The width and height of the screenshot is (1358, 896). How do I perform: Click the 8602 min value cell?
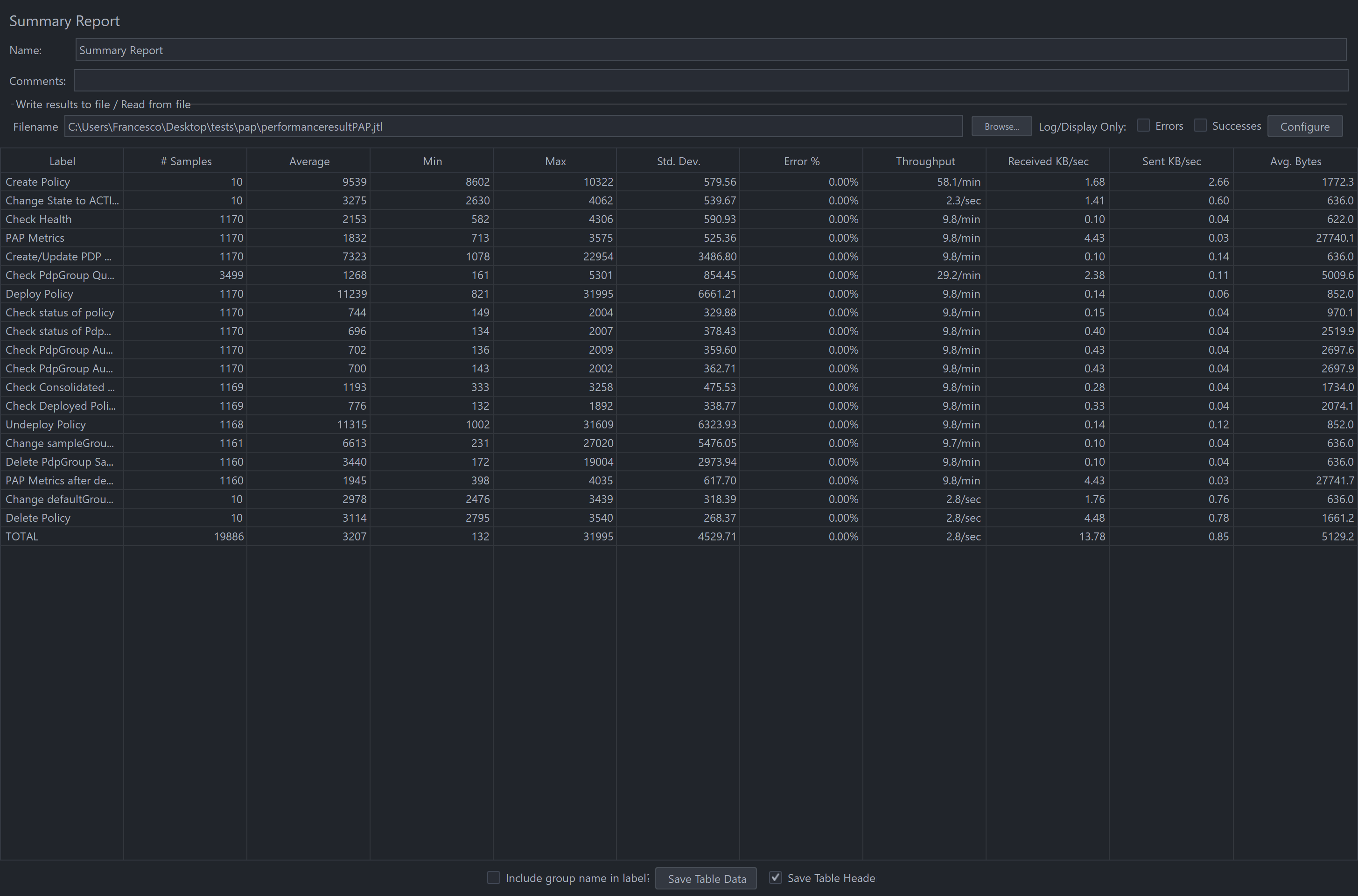pos(432,182)
